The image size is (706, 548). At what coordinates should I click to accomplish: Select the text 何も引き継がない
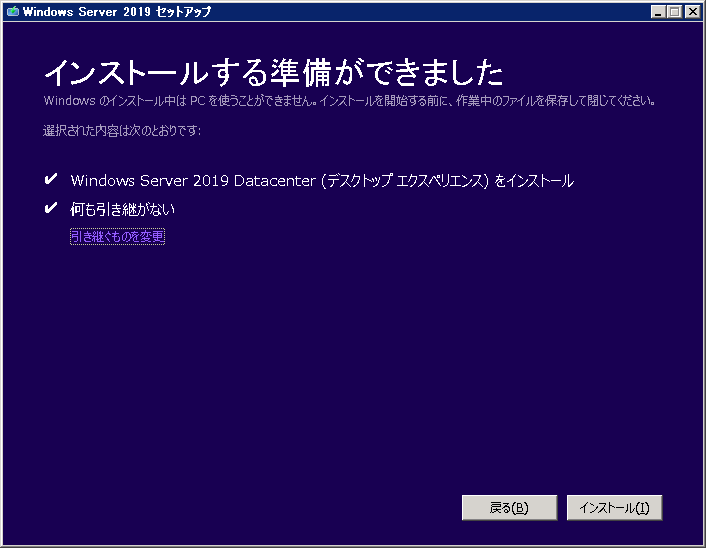pos(122,209)
